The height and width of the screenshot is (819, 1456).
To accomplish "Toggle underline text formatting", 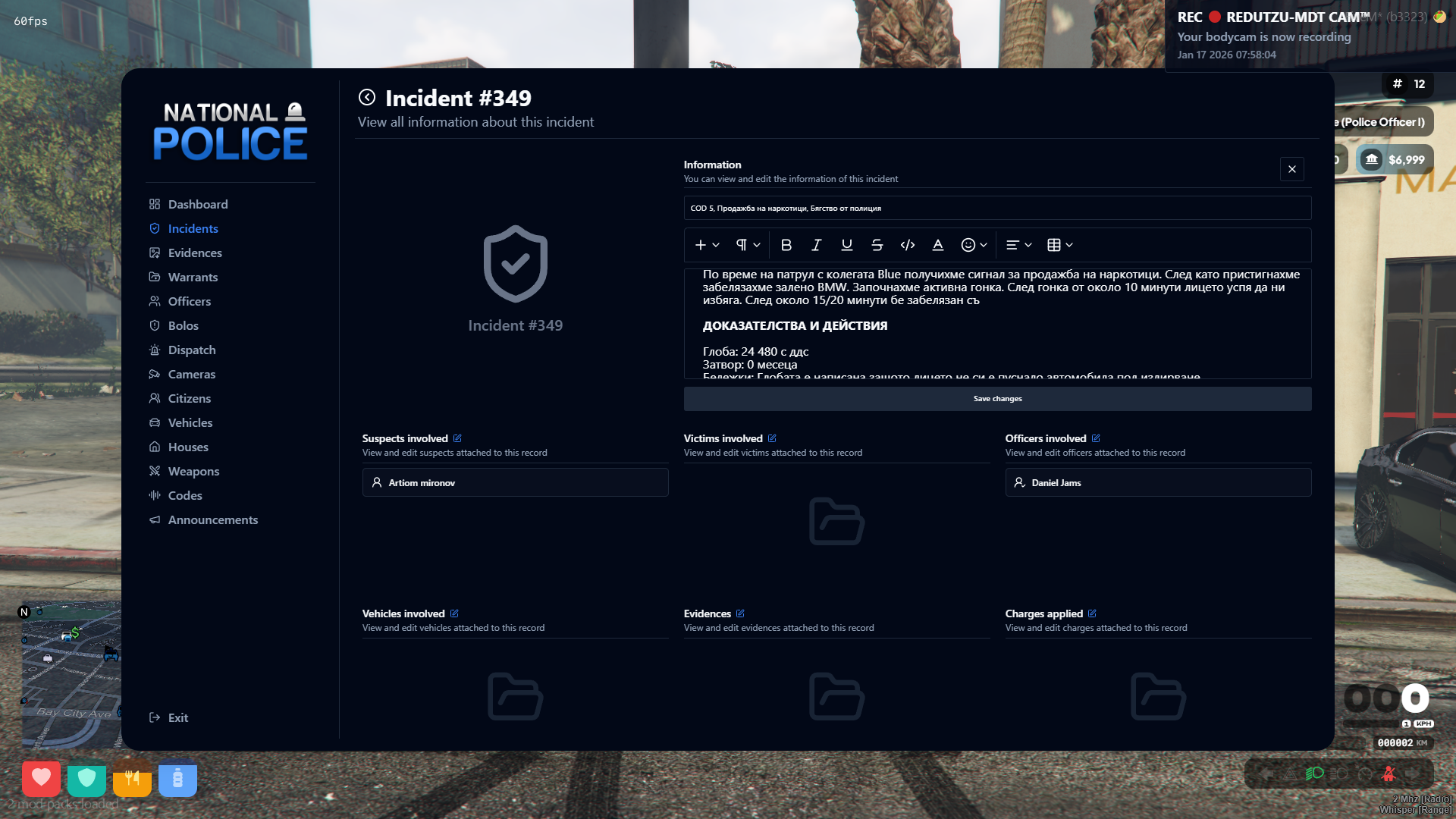I will click(847, 245).
